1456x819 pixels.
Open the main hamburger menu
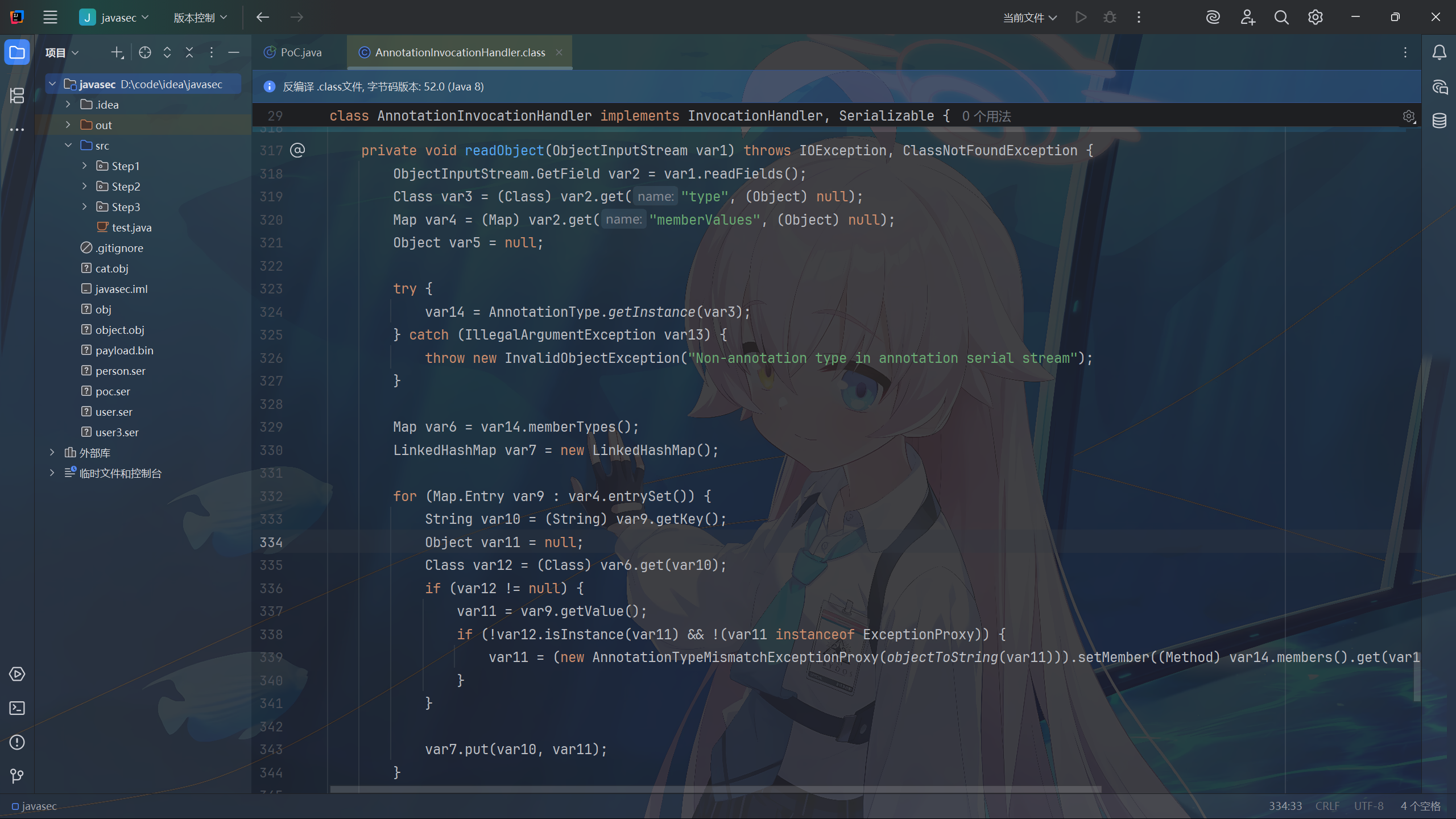click(x=50, y=17)
